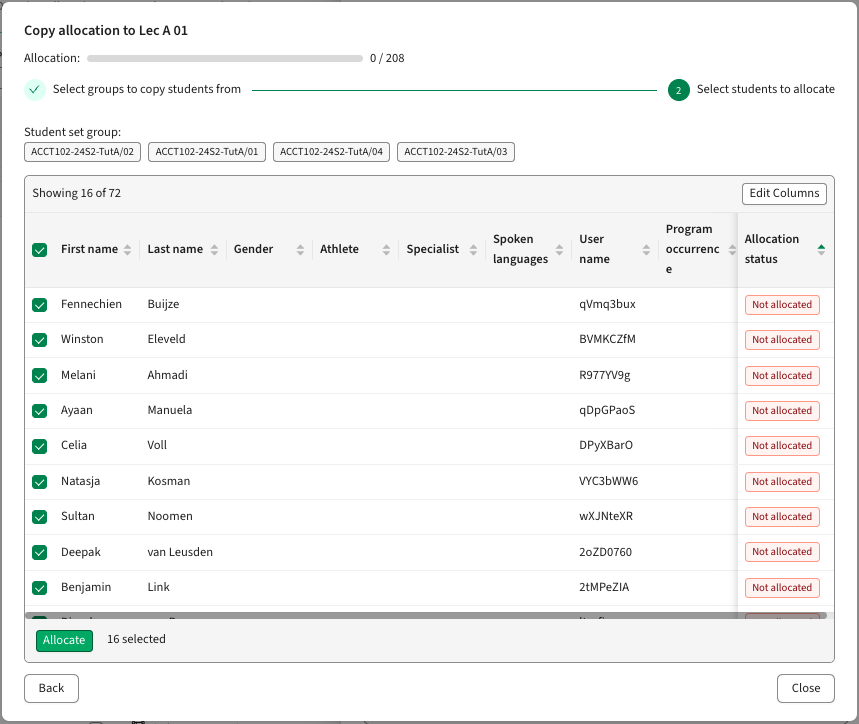Click step 2 circle indicator
Screen dimensions: 859x724
point(678,90)
